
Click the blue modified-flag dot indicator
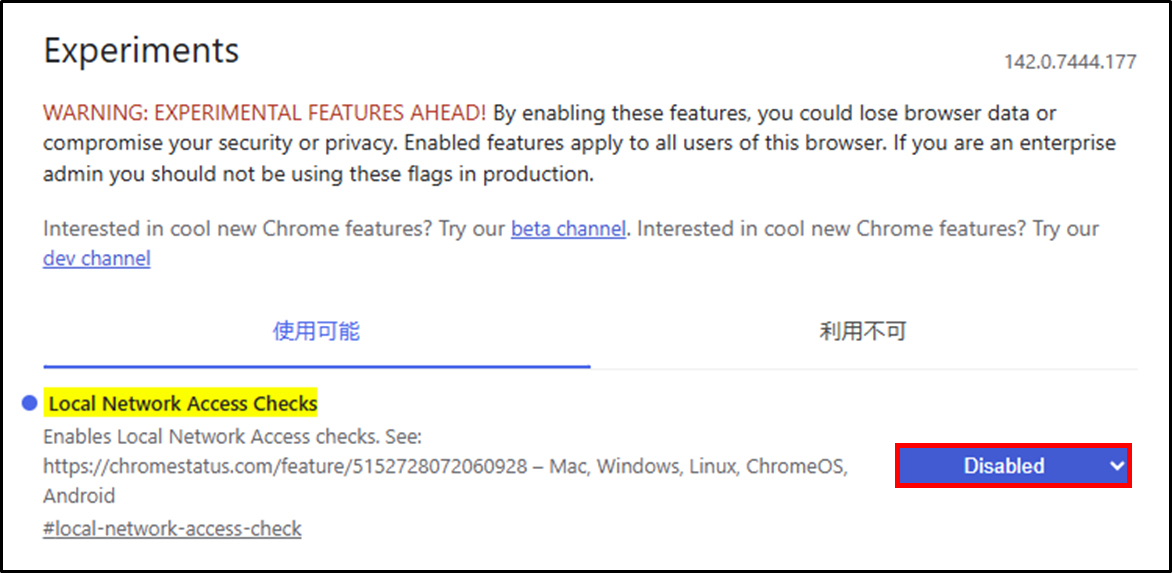30,403
